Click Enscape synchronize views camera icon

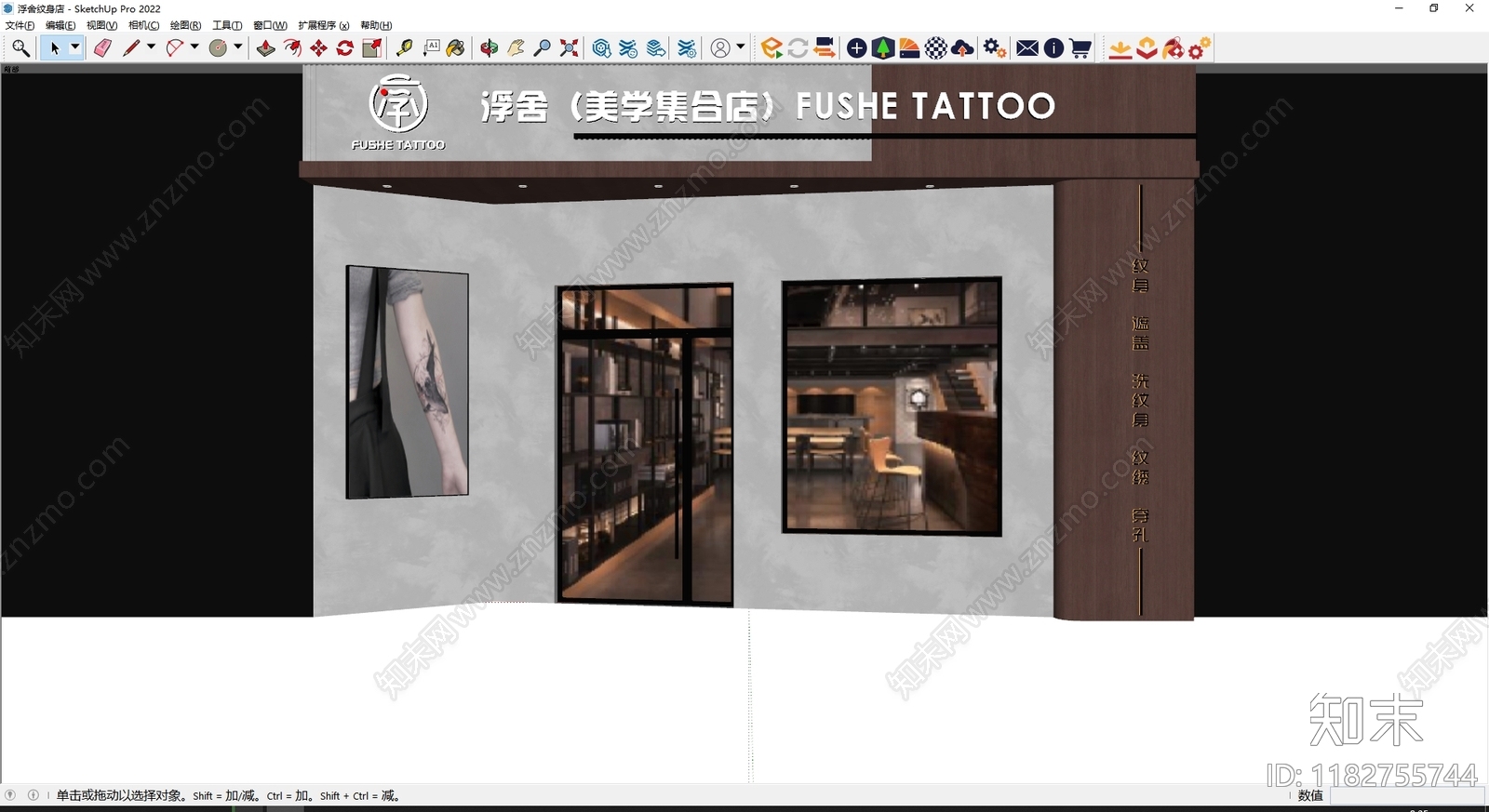click(825, 48)
